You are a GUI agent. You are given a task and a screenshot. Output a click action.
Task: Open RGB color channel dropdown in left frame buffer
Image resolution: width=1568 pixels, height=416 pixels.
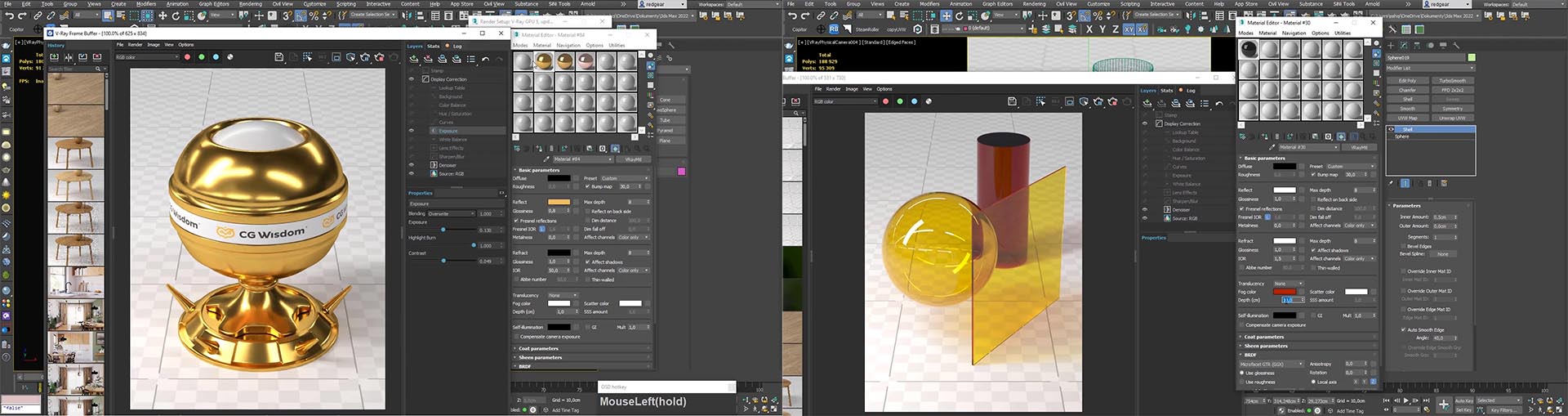[147, 57]
